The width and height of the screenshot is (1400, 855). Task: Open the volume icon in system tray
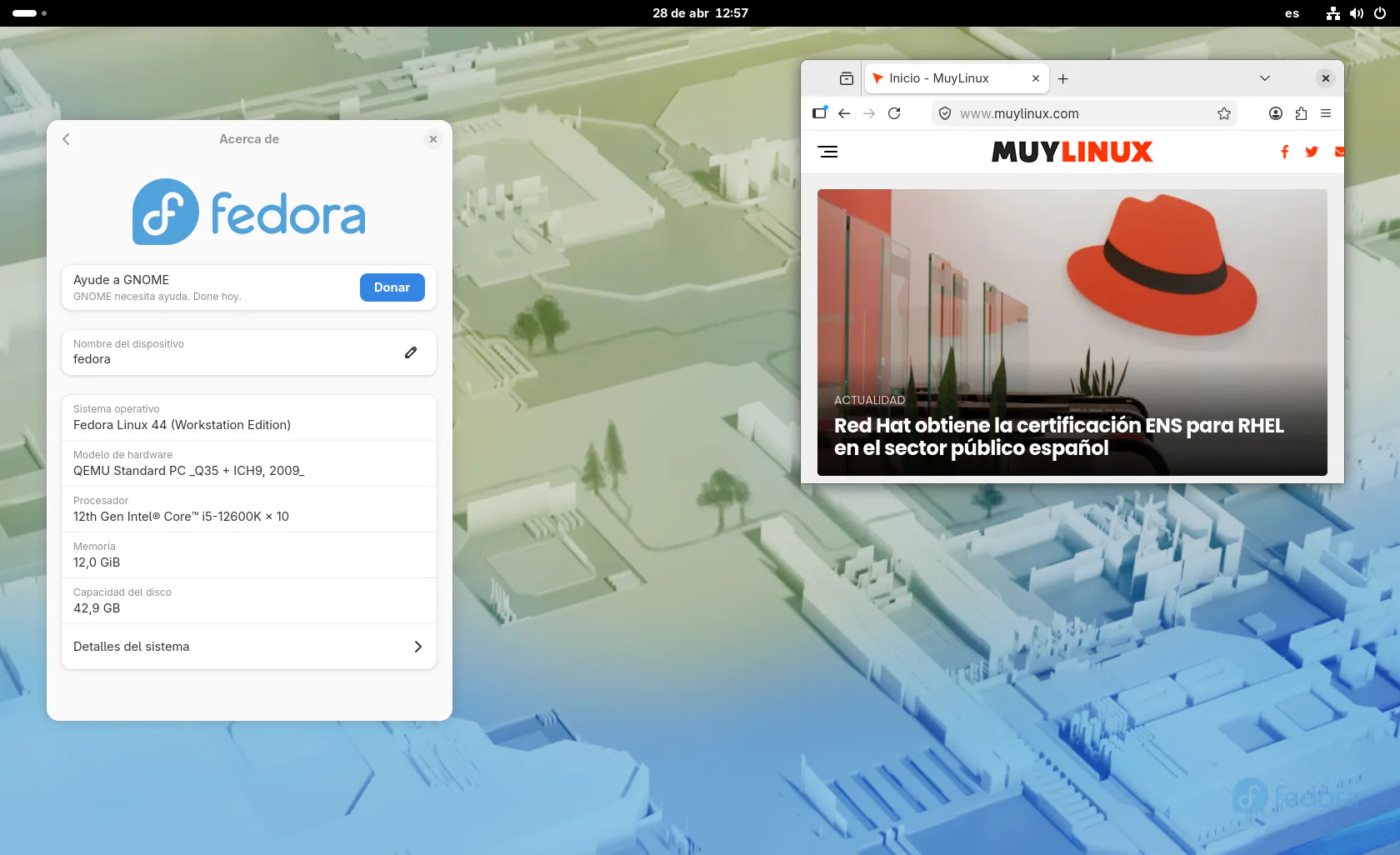1357,13
